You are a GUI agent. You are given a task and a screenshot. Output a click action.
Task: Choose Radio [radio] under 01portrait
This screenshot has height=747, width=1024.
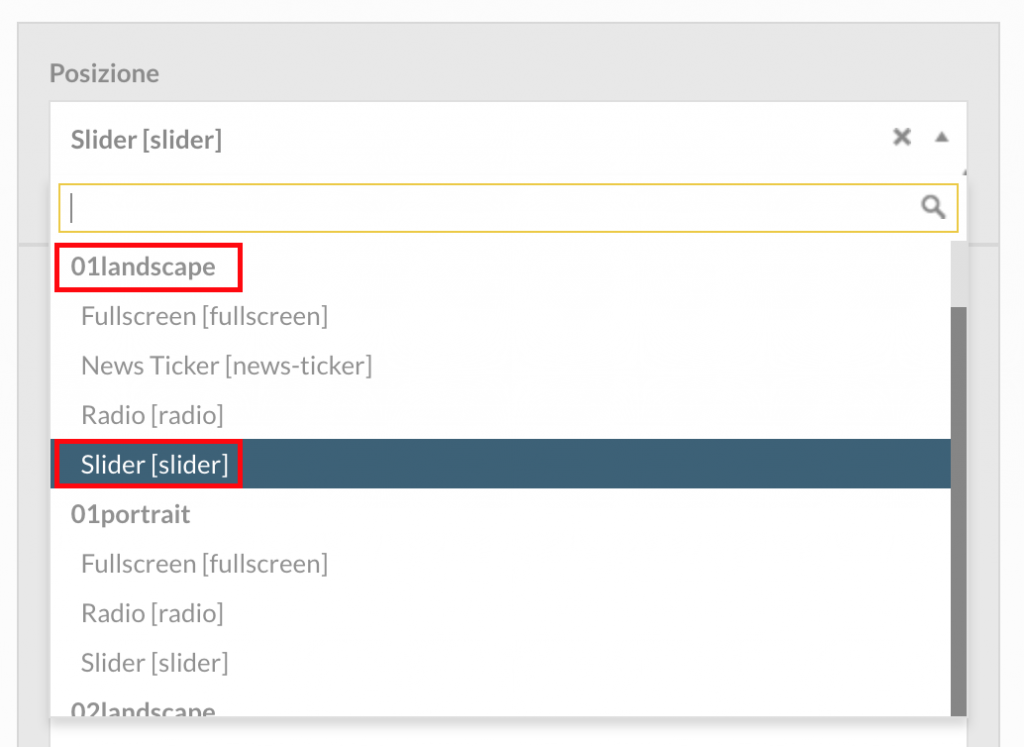pos(152,613)
